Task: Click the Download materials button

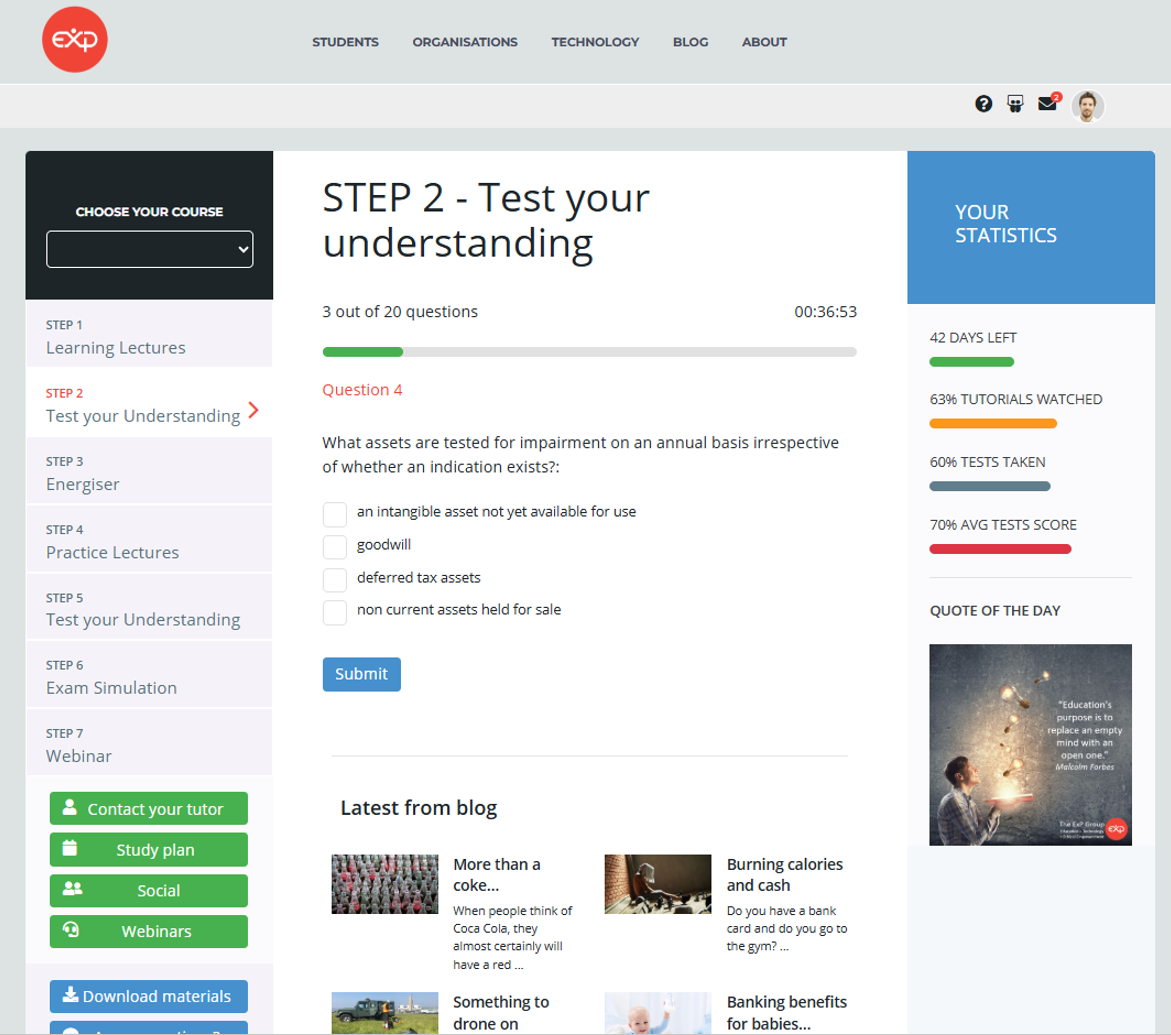Action: 148,996
